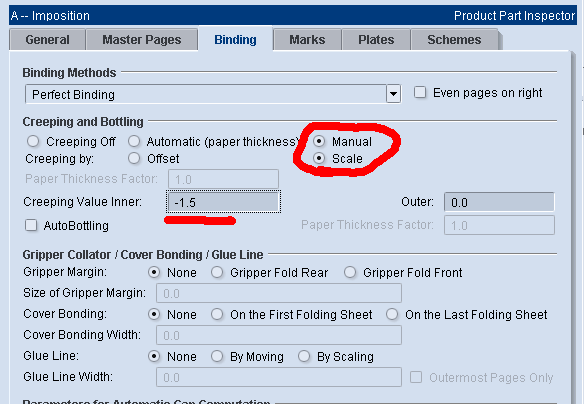
Task: Open the Master Pages tab
Action: coord(142,39)
